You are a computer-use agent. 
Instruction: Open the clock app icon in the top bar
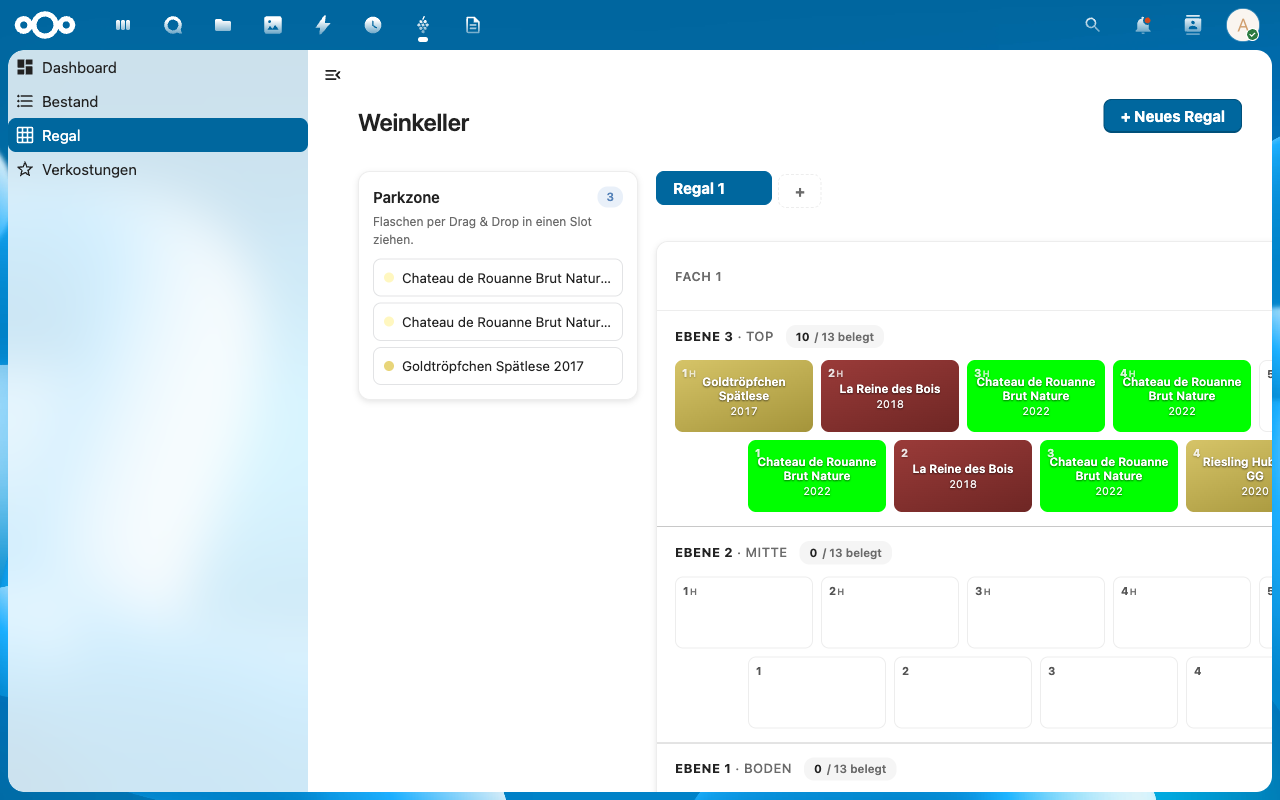coord(373,25)
